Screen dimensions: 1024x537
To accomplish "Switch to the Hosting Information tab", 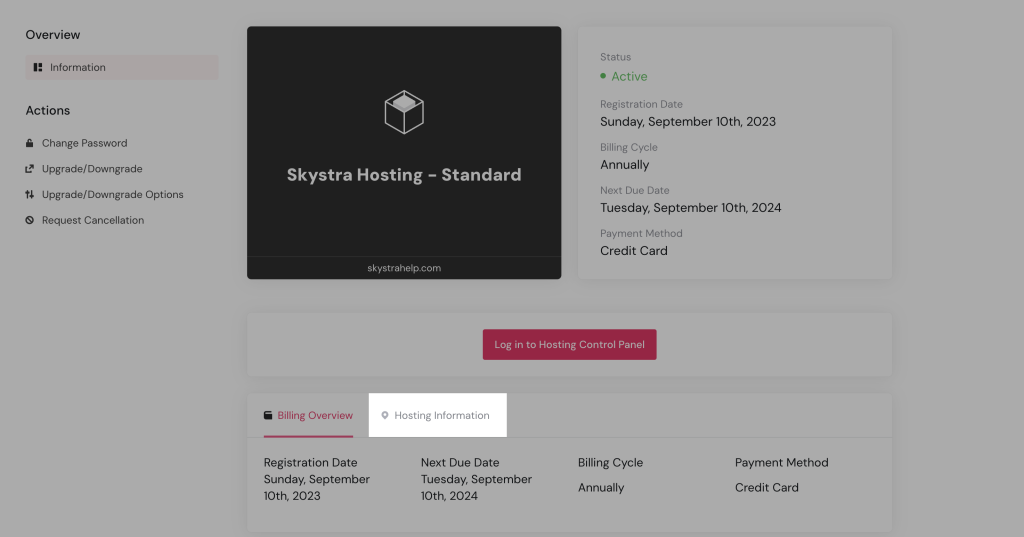I will (x=442, y=416).
